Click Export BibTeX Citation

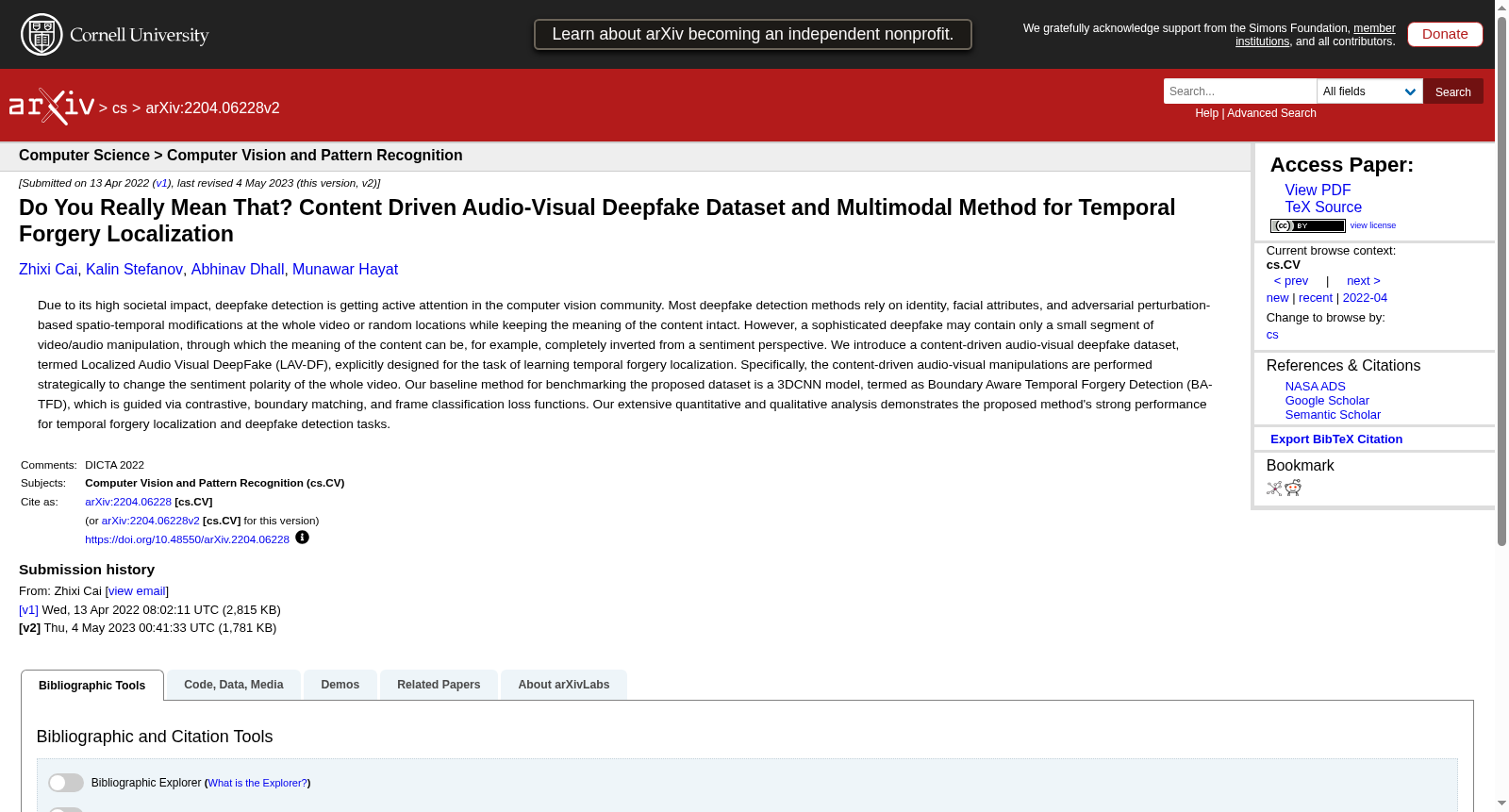1335,439
